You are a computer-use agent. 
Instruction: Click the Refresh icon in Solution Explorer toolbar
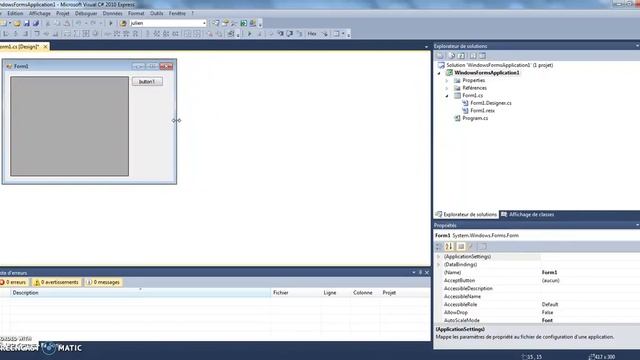click(x=461, y=56)
